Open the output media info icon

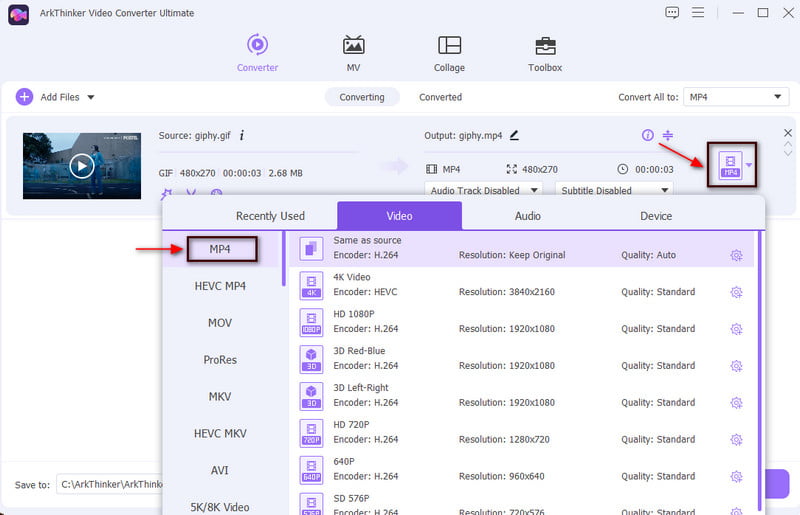647,135
